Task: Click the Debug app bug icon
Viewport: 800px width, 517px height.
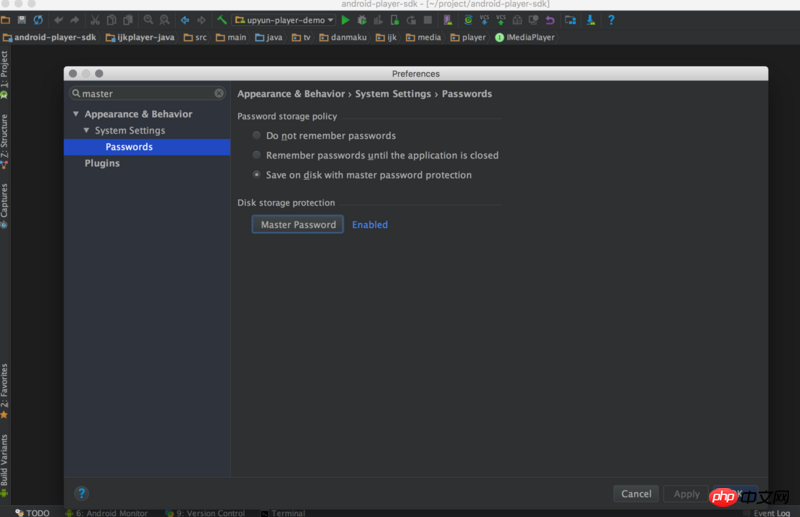Action: pos(362,20)
